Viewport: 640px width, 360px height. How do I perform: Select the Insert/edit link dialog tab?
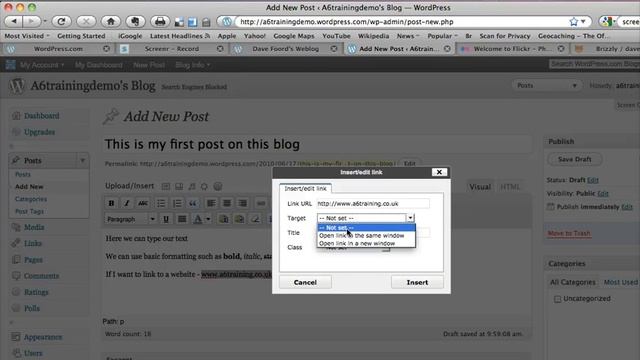tap(305, 189)
